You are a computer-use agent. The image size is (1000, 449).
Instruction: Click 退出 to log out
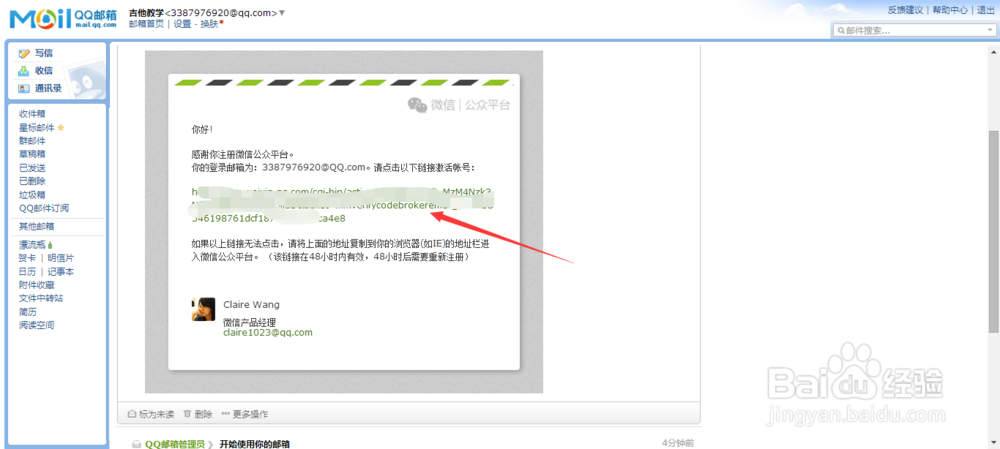[x=985, y=10]
